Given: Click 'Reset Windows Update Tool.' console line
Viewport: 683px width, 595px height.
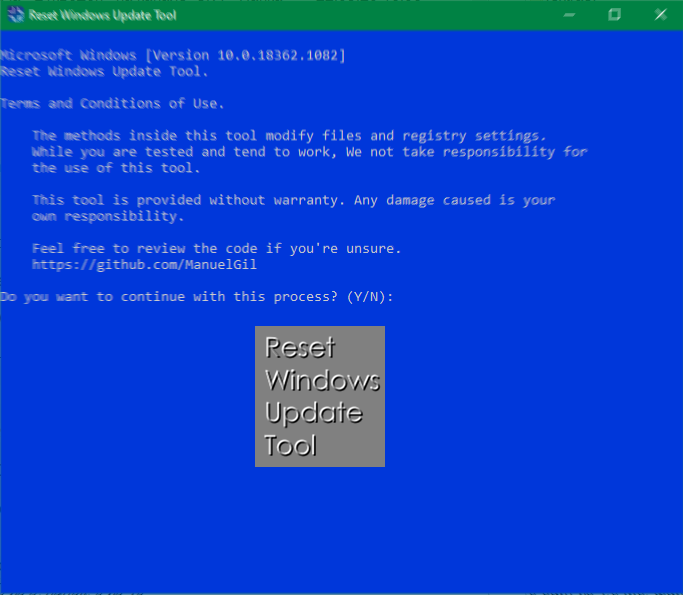Looking at the screenshot, I should coord(104,71).
